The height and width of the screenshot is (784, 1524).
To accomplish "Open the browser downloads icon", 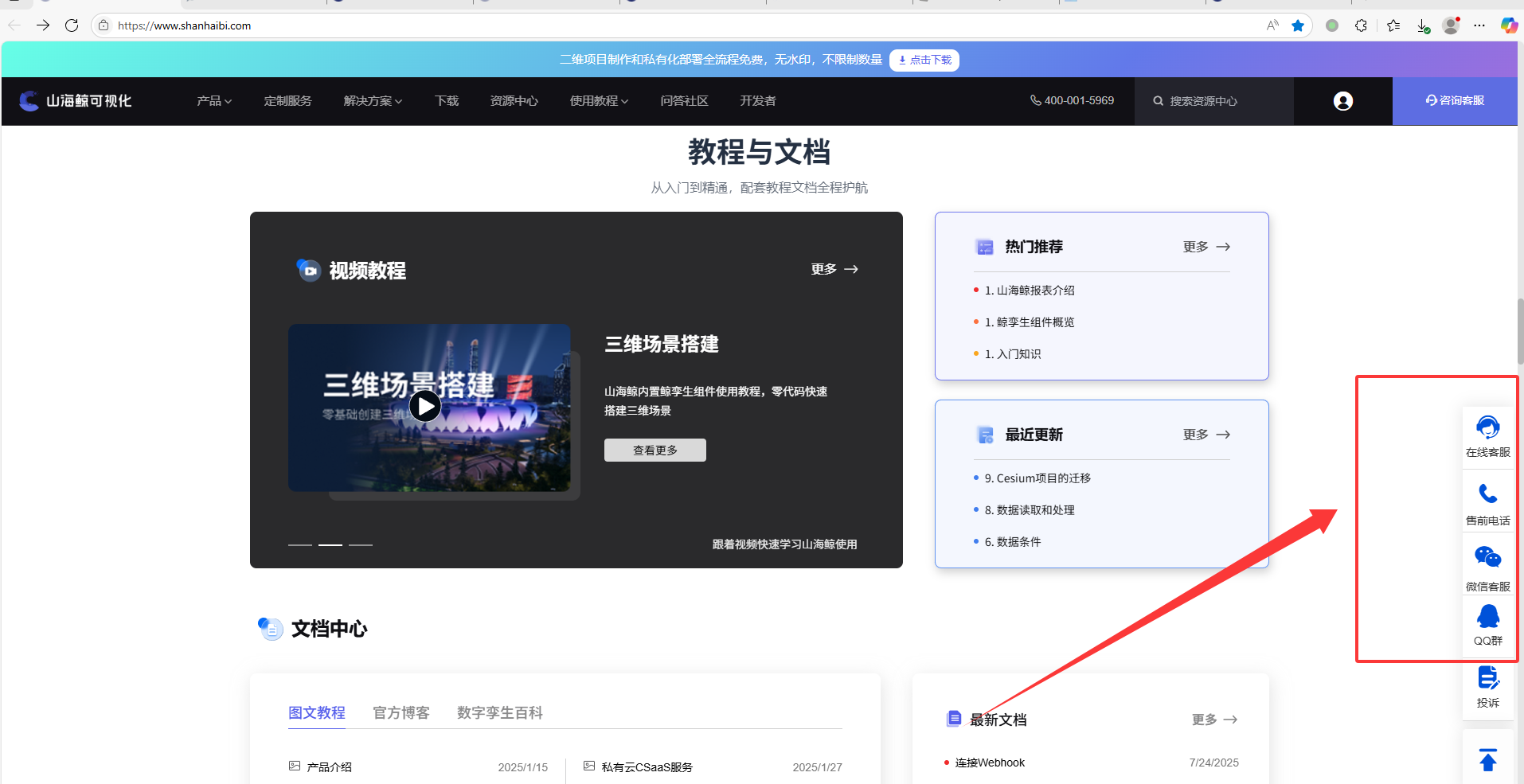I will click(1423, 25).
